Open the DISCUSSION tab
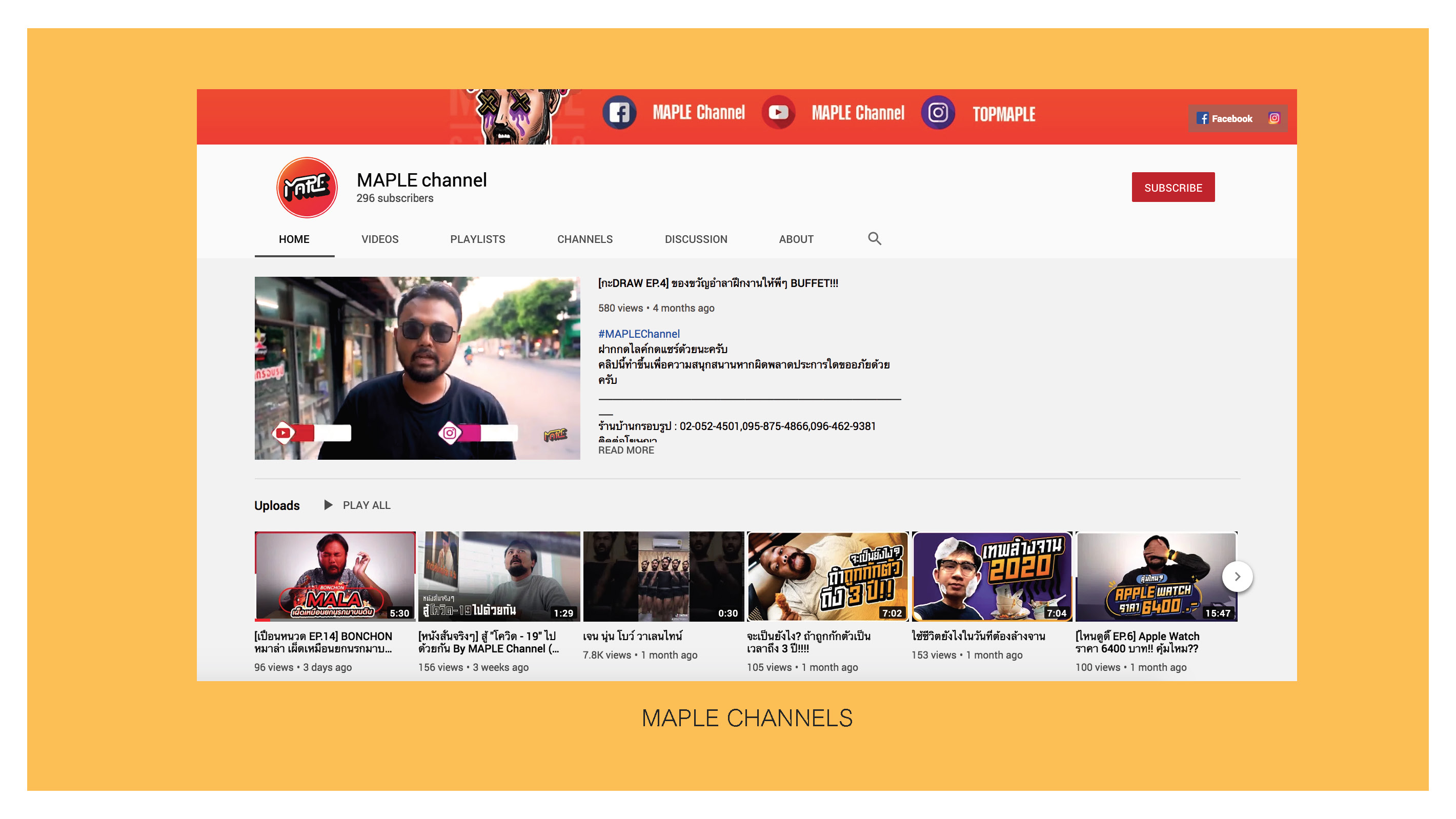This screenshot has height=819, width=1456. 696,239
